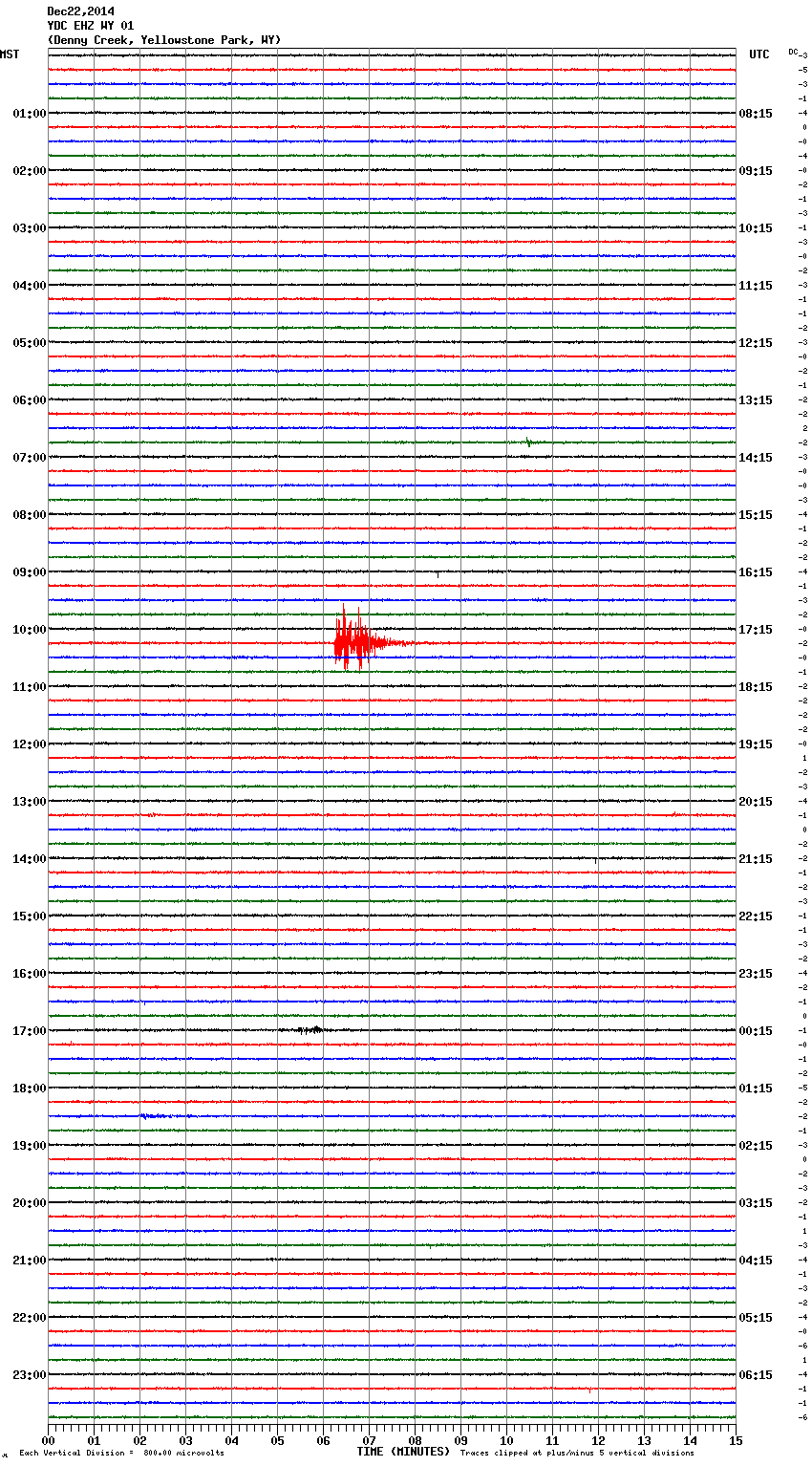Click the 01:15 UTC time label
812x1466 pixels.
pyautogui.click(x=756, y=1089)
